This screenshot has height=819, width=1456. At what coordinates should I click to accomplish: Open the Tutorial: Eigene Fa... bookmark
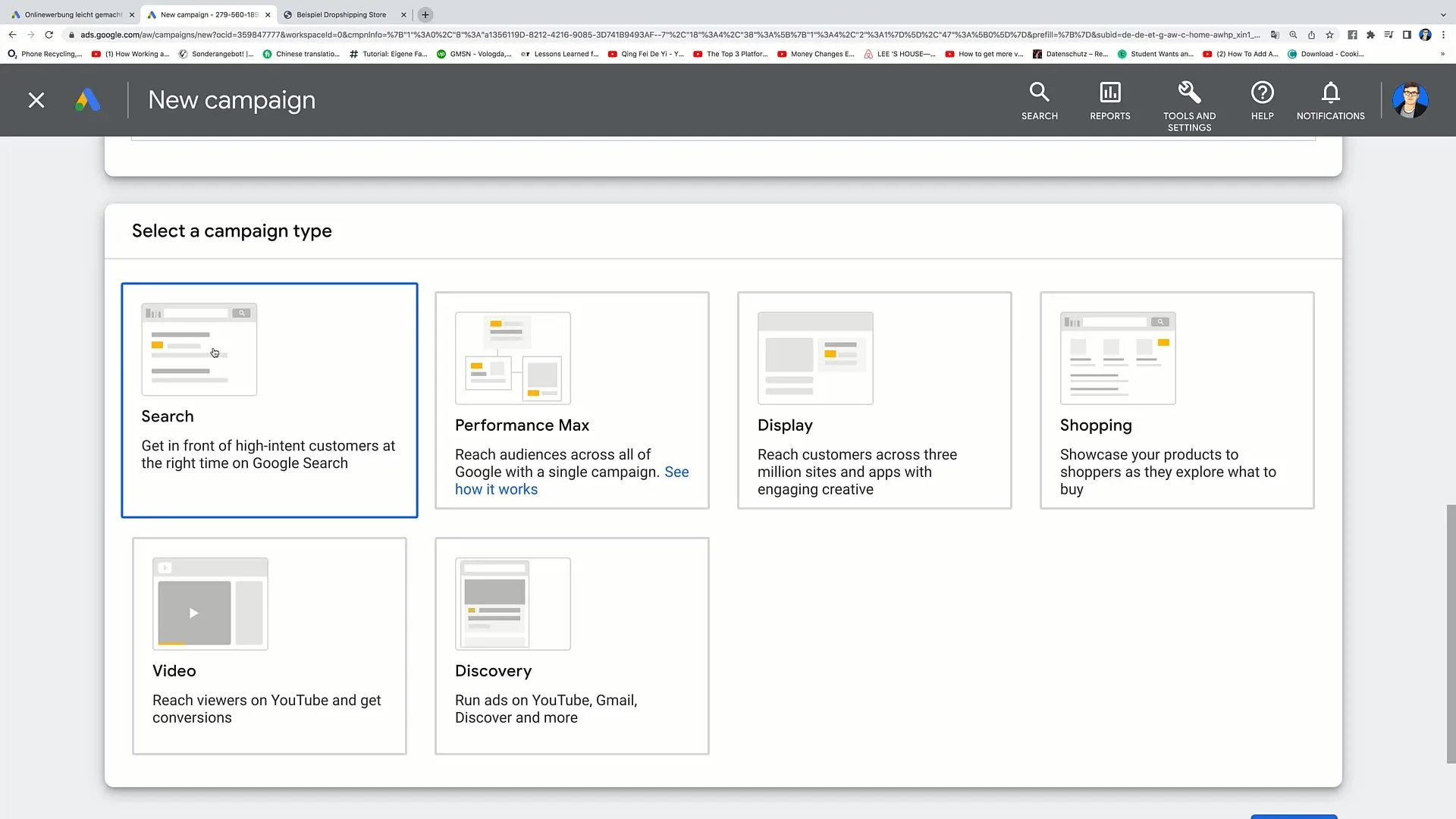click(388, 54)
